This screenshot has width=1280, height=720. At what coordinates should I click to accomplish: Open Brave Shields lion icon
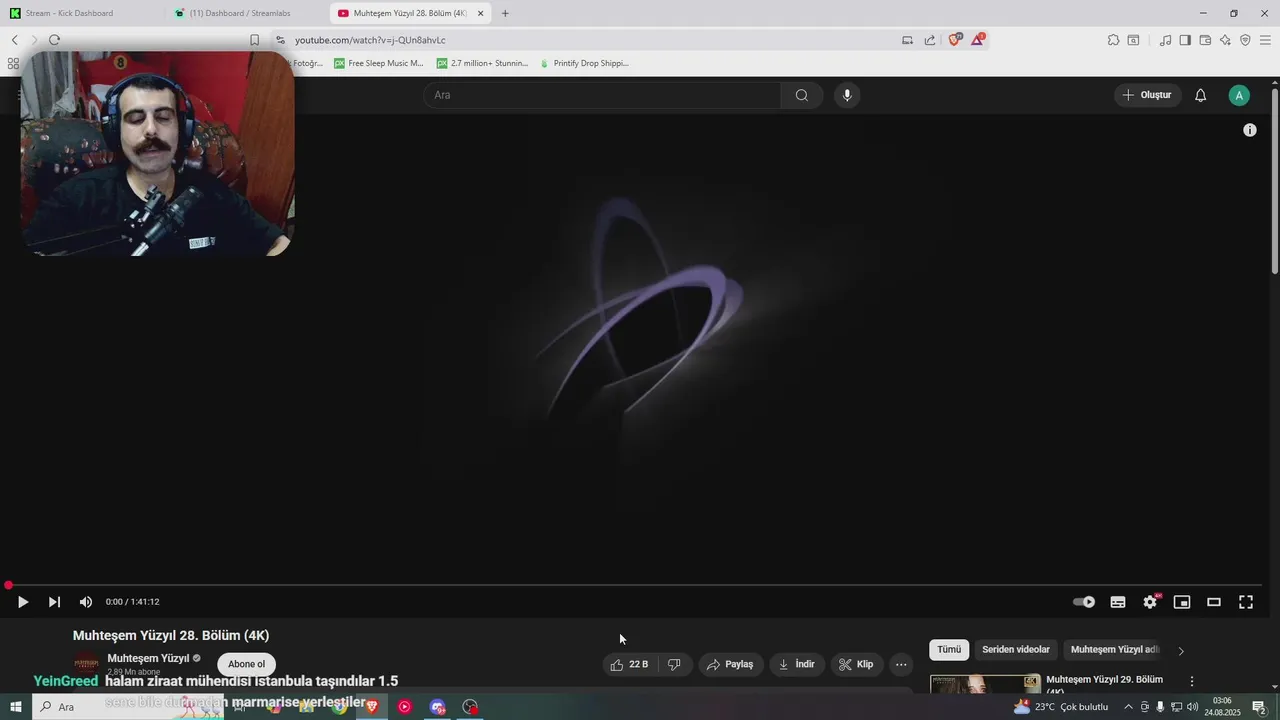tap(954, 40)
